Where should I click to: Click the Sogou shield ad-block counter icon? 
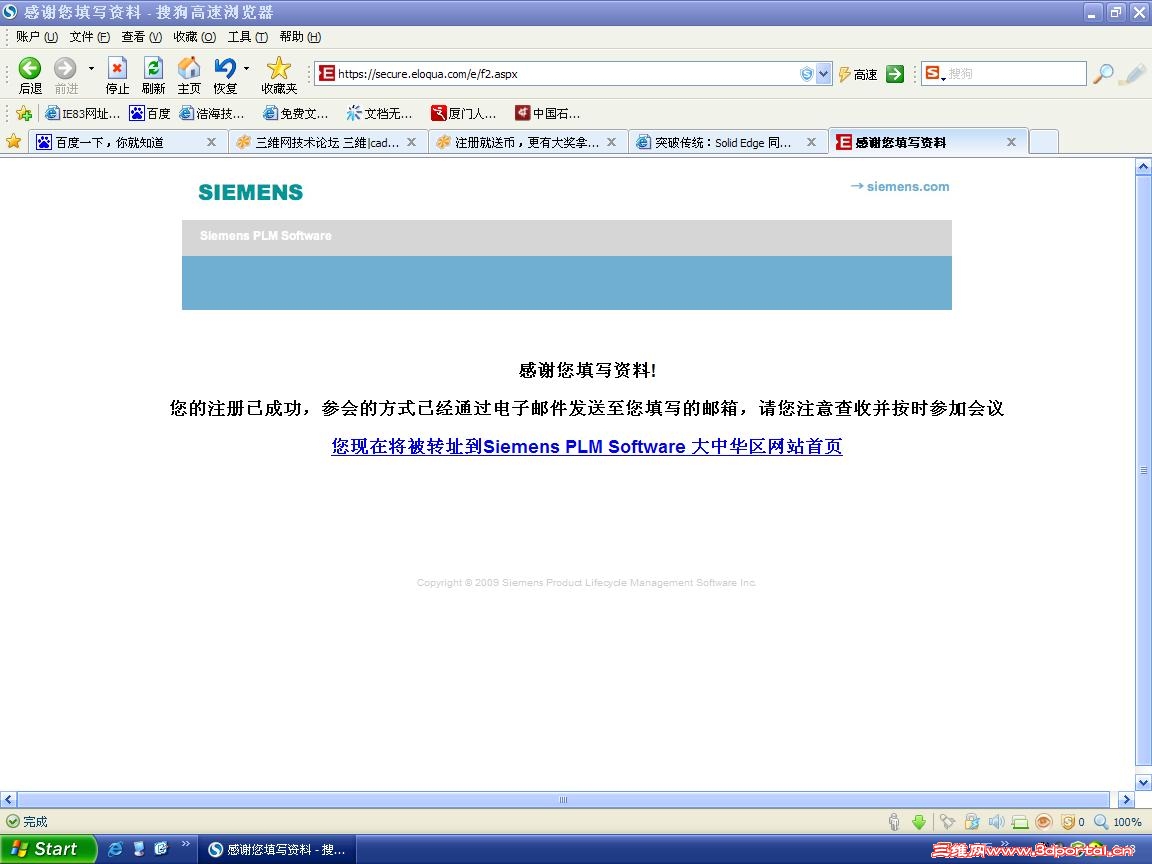click(1073, 821)
